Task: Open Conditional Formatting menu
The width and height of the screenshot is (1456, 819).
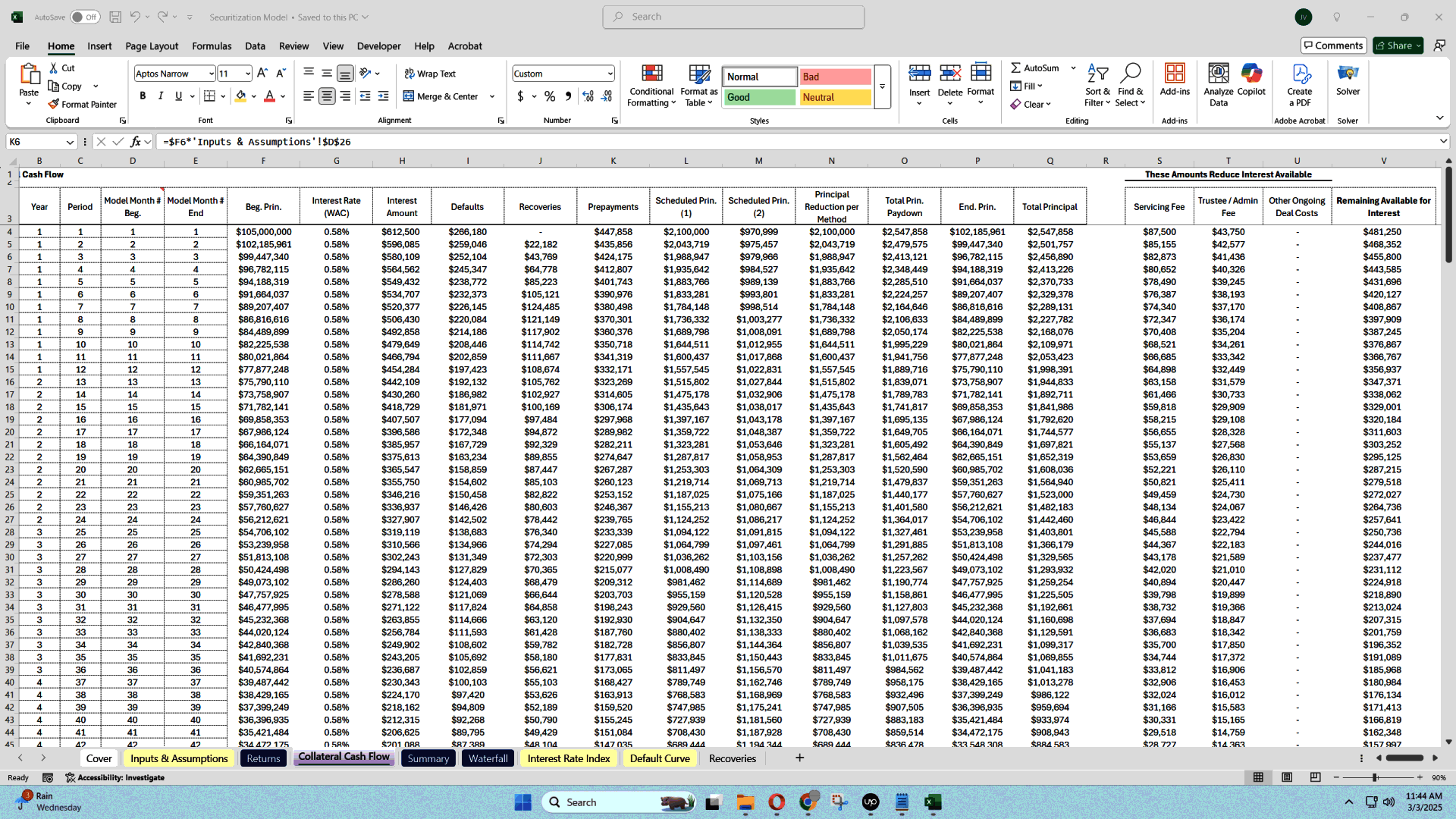Action: [x=651, y=85]
